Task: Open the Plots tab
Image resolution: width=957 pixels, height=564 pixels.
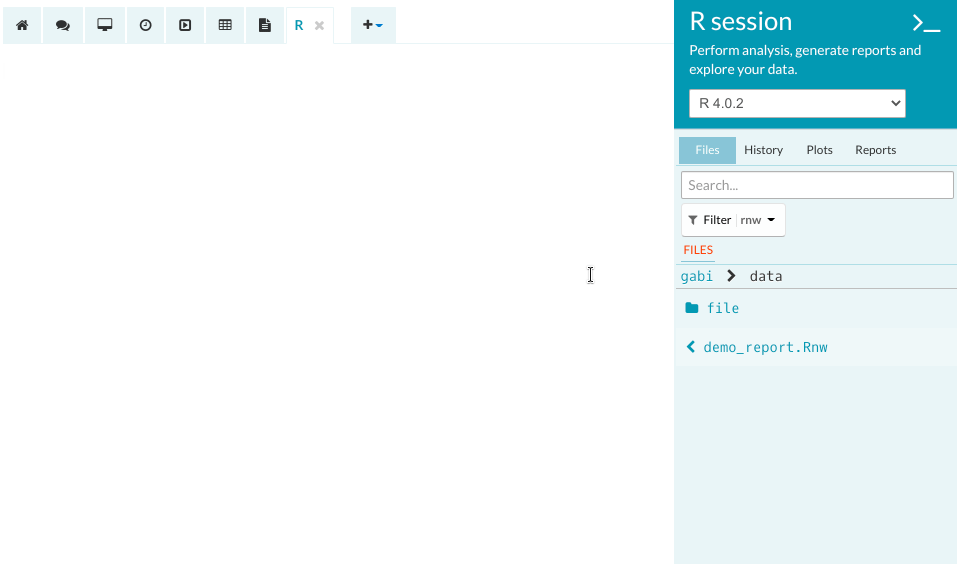Action: (x=819, y=150)
